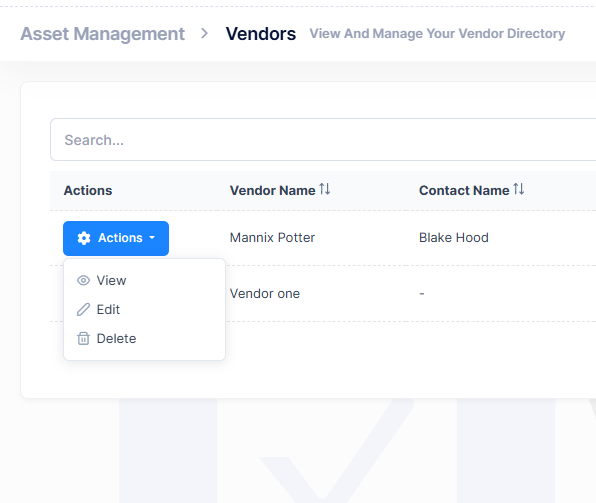Click the gear icon in Actions button
This screenshot has height=503, width=596.
[84, 238]
